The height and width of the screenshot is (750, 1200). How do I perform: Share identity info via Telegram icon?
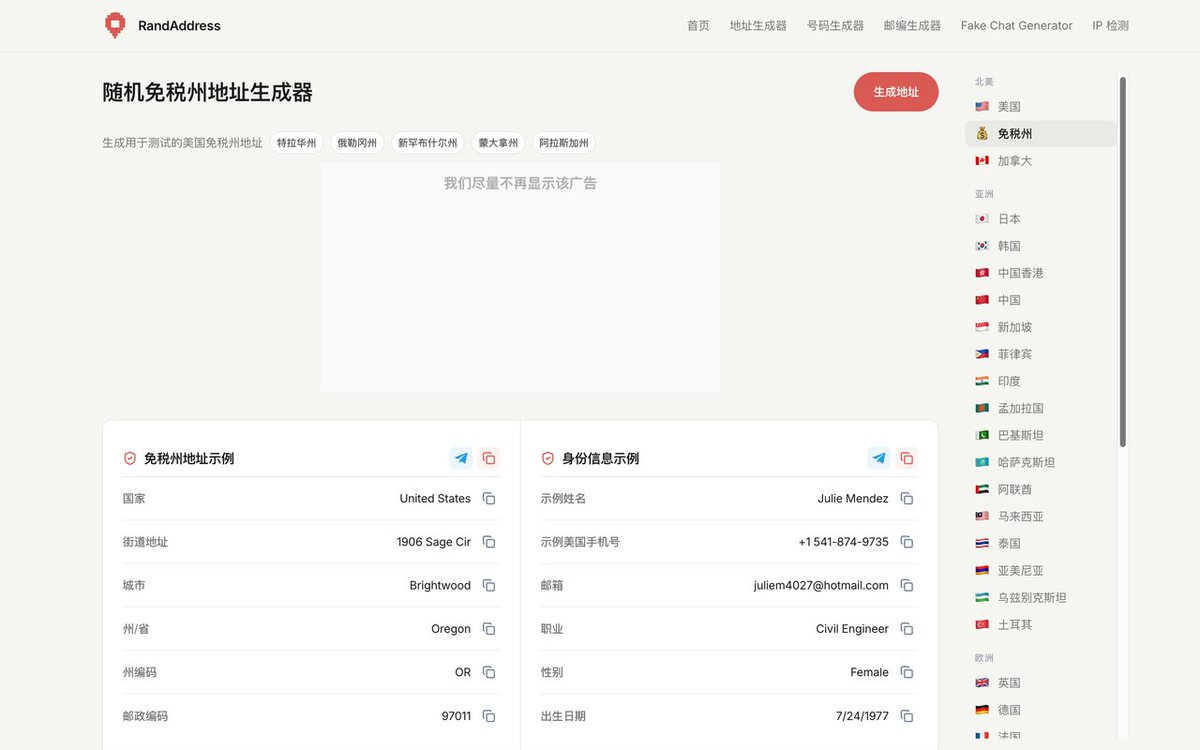coord(879,458)
